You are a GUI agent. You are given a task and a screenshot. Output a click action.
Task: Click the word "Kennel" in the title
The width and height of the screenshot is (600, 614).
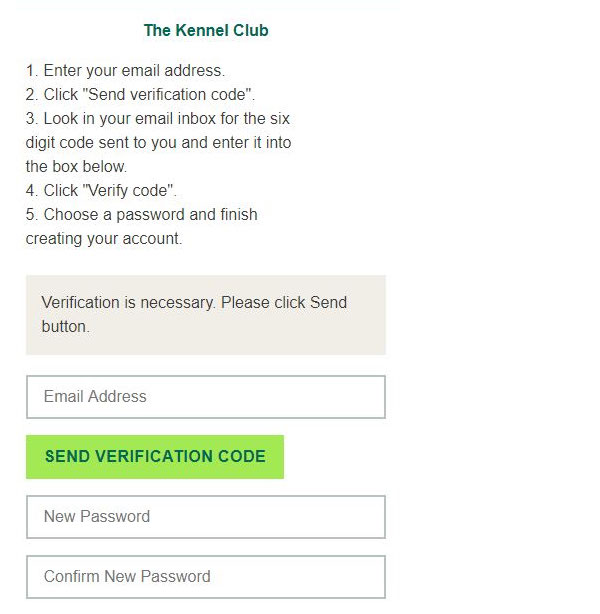tap(203, 30)
